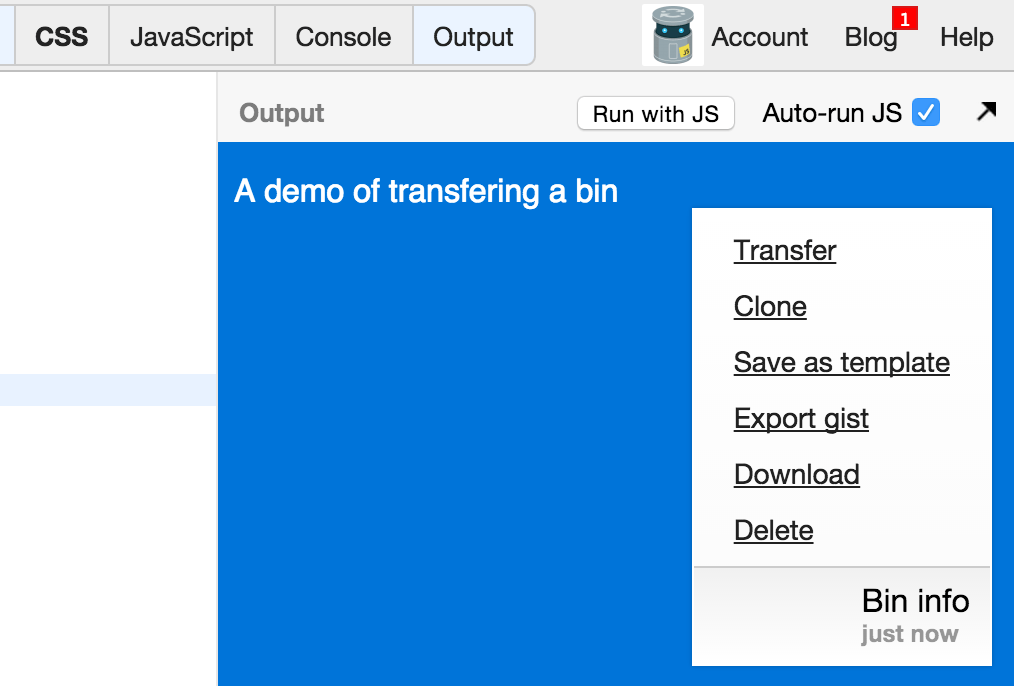
Task: Click the Bin info label
Action: click(x=915, y=601)
